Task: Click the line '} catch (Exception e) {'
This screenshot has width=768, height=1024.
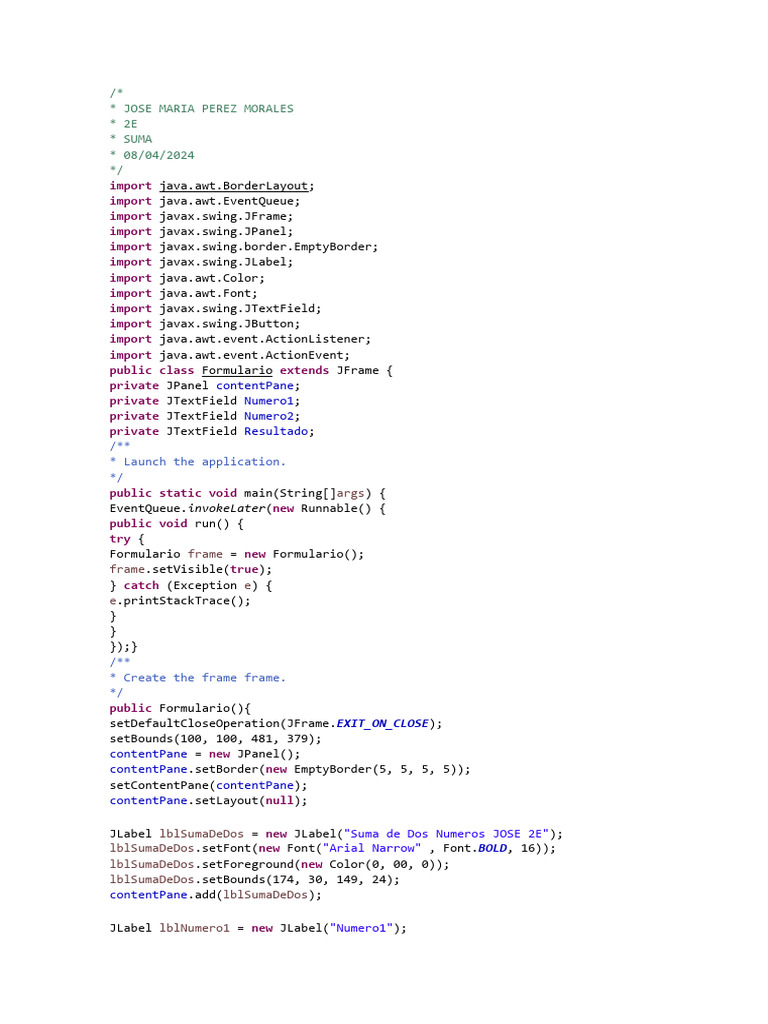Action: pos(191,585)
